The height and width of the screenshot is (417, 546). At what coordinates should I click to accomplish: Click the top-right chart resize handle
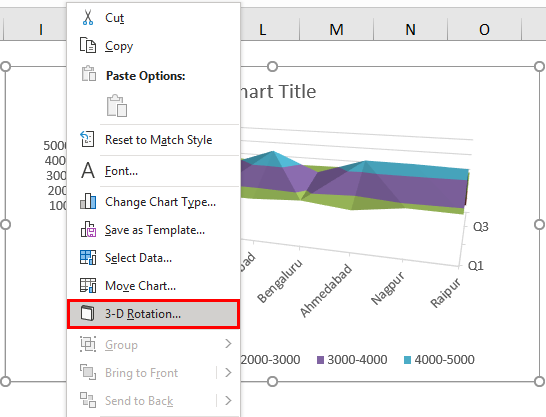539,66
